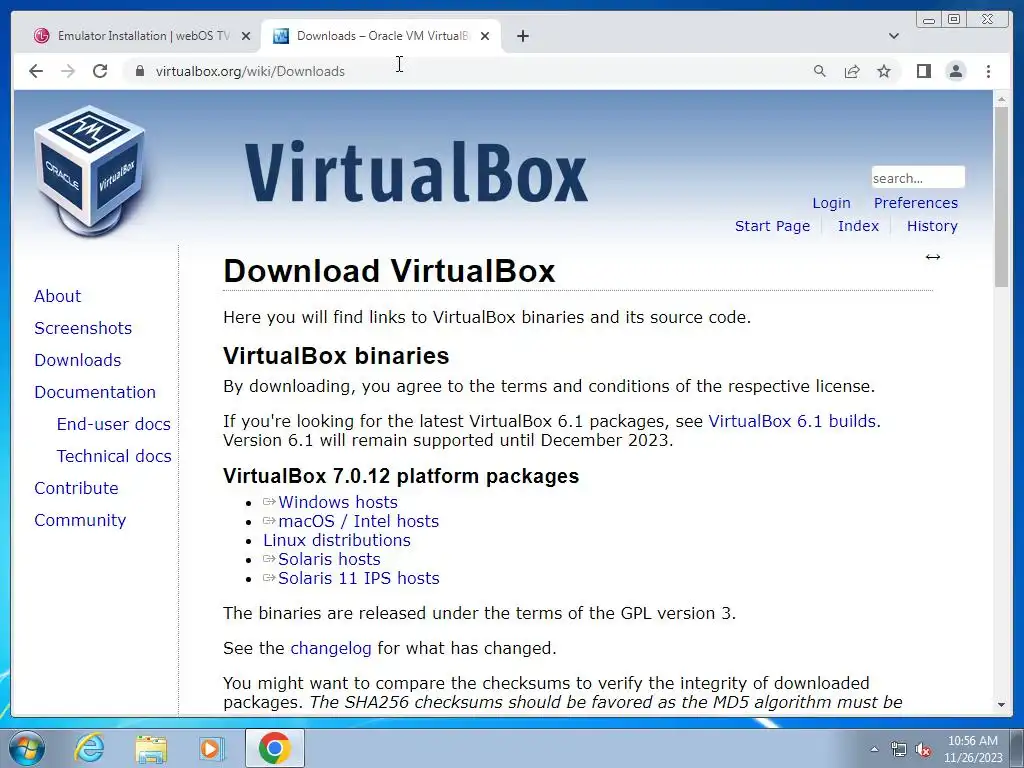Go to Start Page

tap(772, 226)
